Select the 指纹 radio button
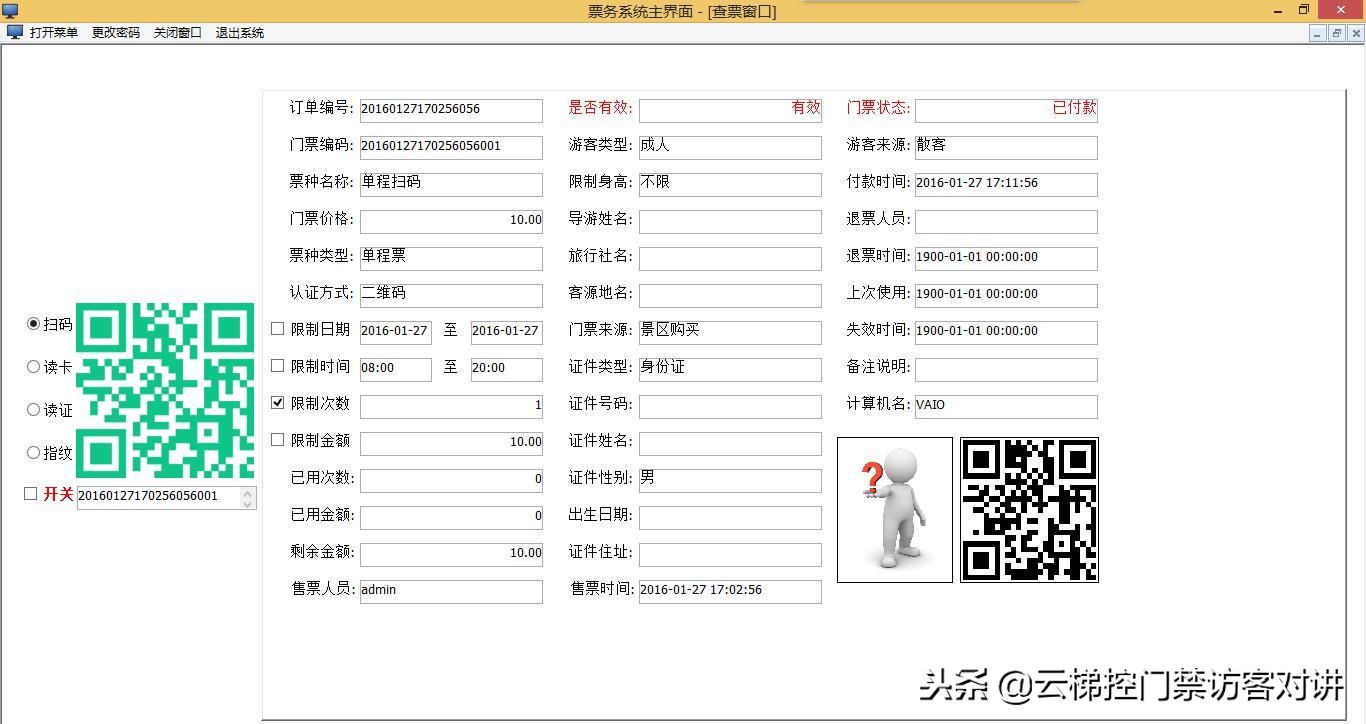The image size is (1366, 724). [33, 453]
